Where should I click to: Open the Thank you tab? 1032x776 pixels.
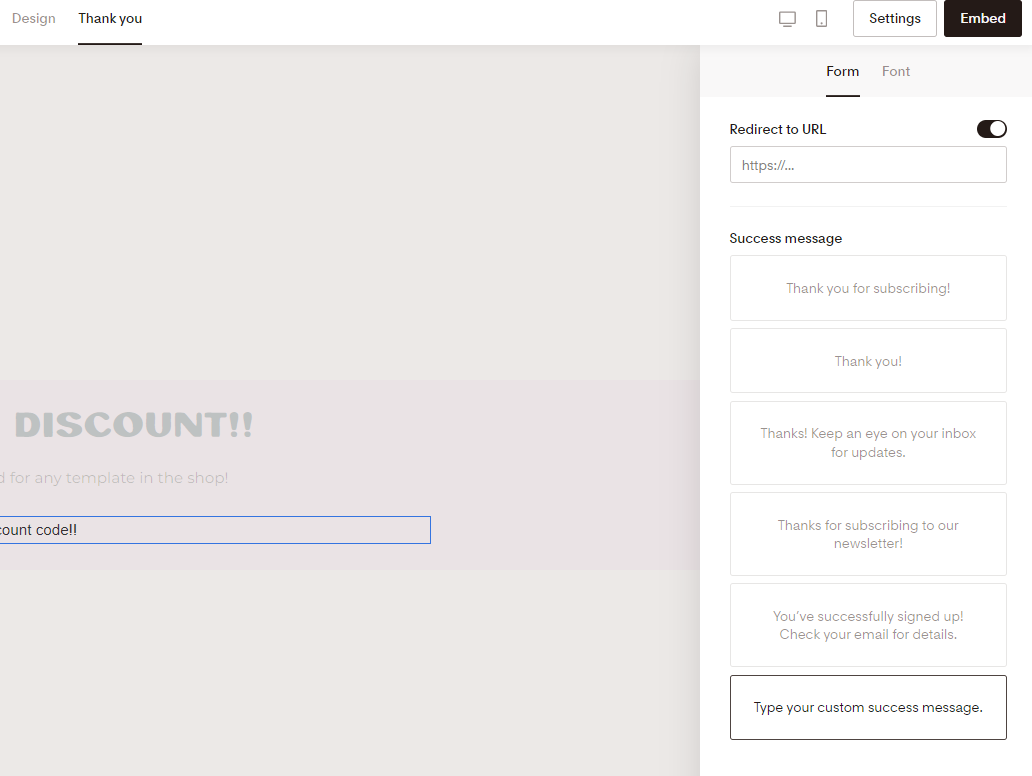(x=109, y=18)
